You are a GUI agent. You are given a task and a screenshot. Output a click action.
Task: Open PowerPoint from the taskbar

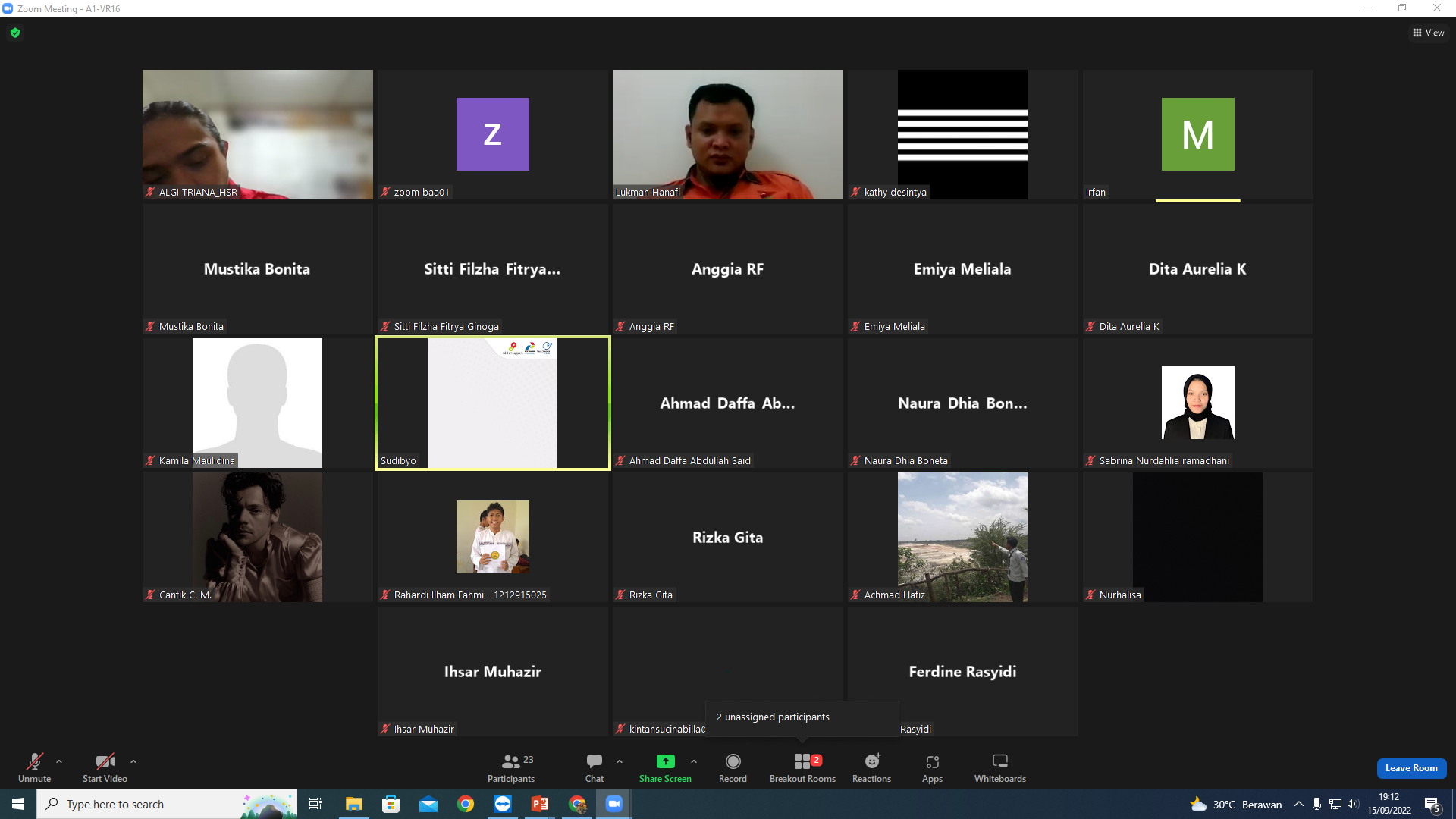point(540,804)
